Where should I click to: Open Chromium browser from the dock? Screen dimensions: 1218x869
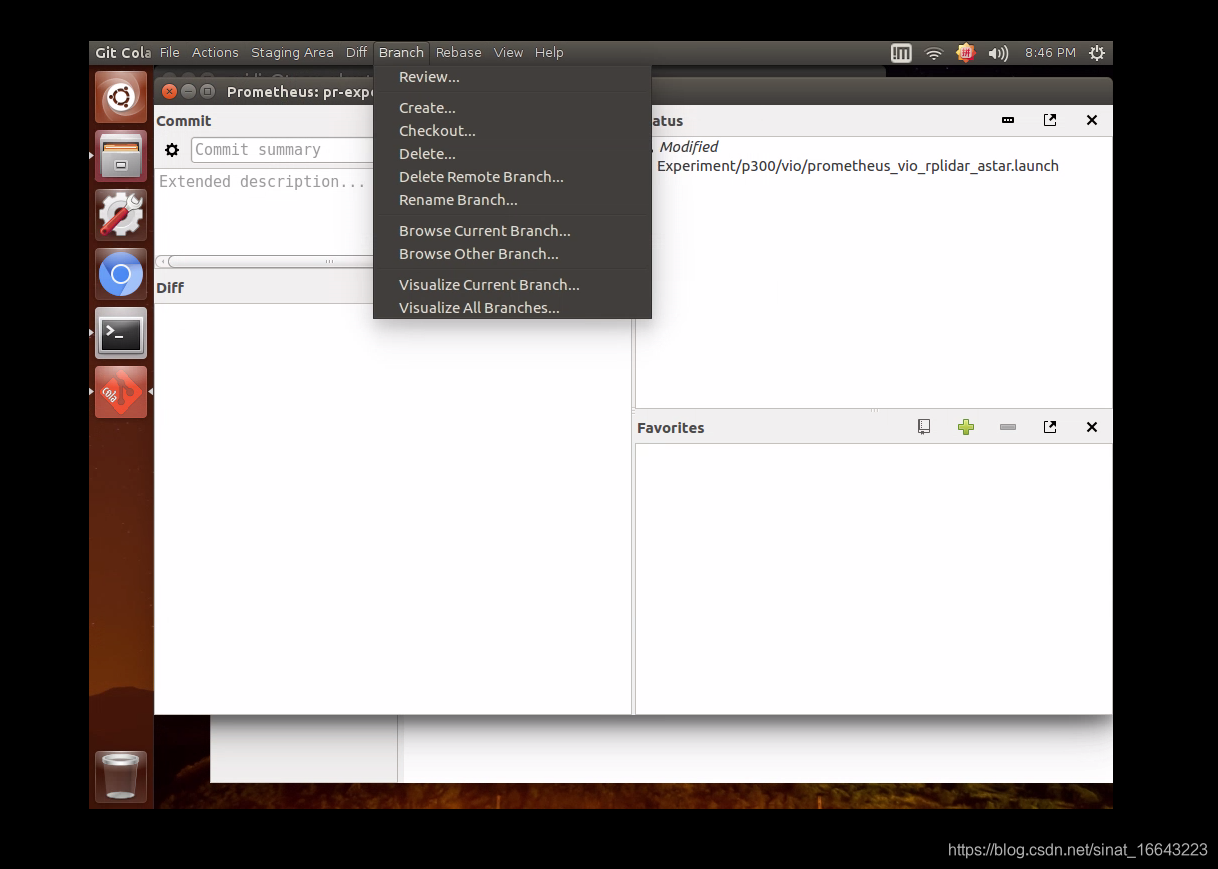(121, 274)
